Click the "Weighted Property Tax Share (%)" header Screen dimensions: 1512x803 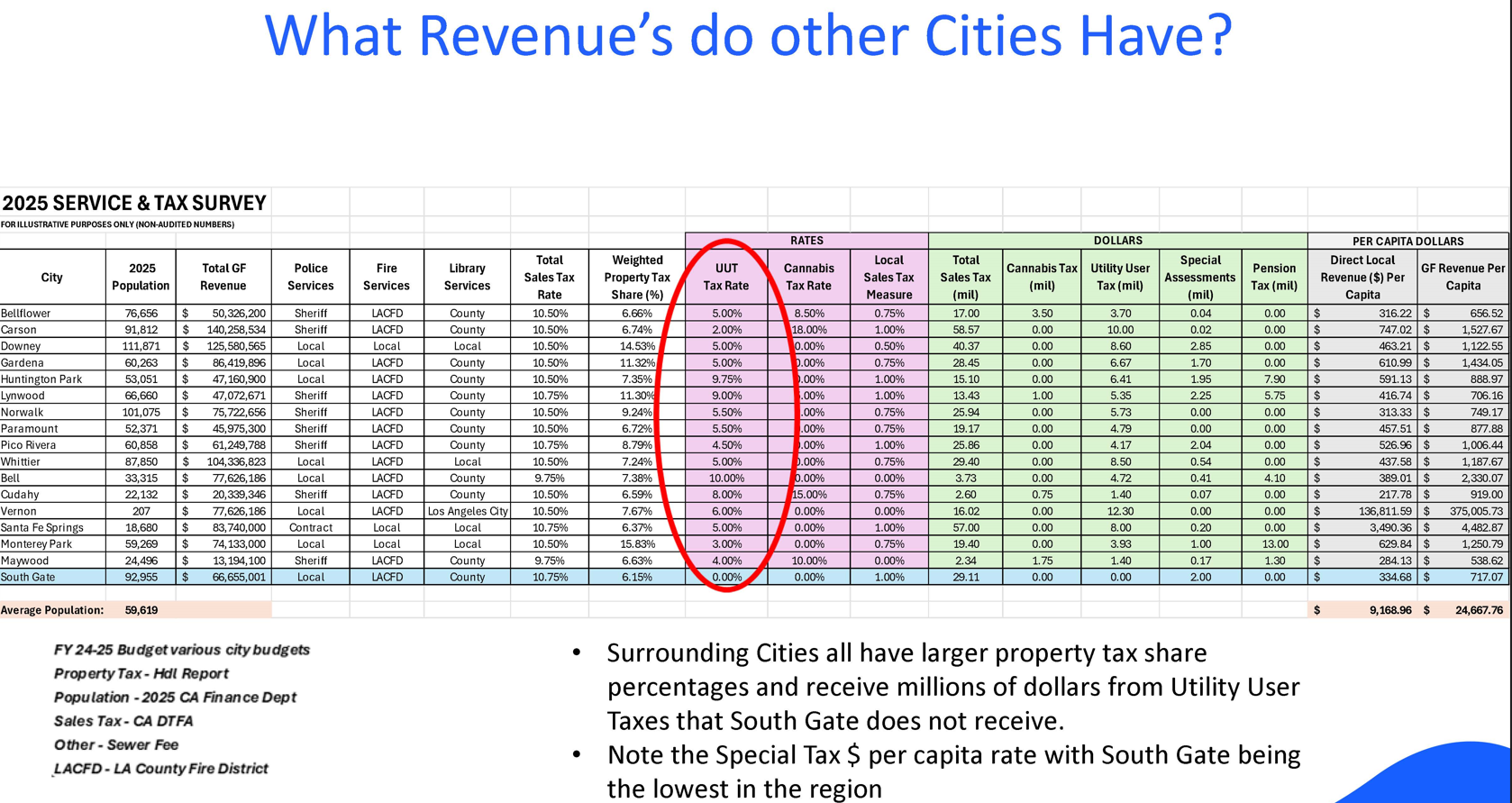[x=637, y=277]
